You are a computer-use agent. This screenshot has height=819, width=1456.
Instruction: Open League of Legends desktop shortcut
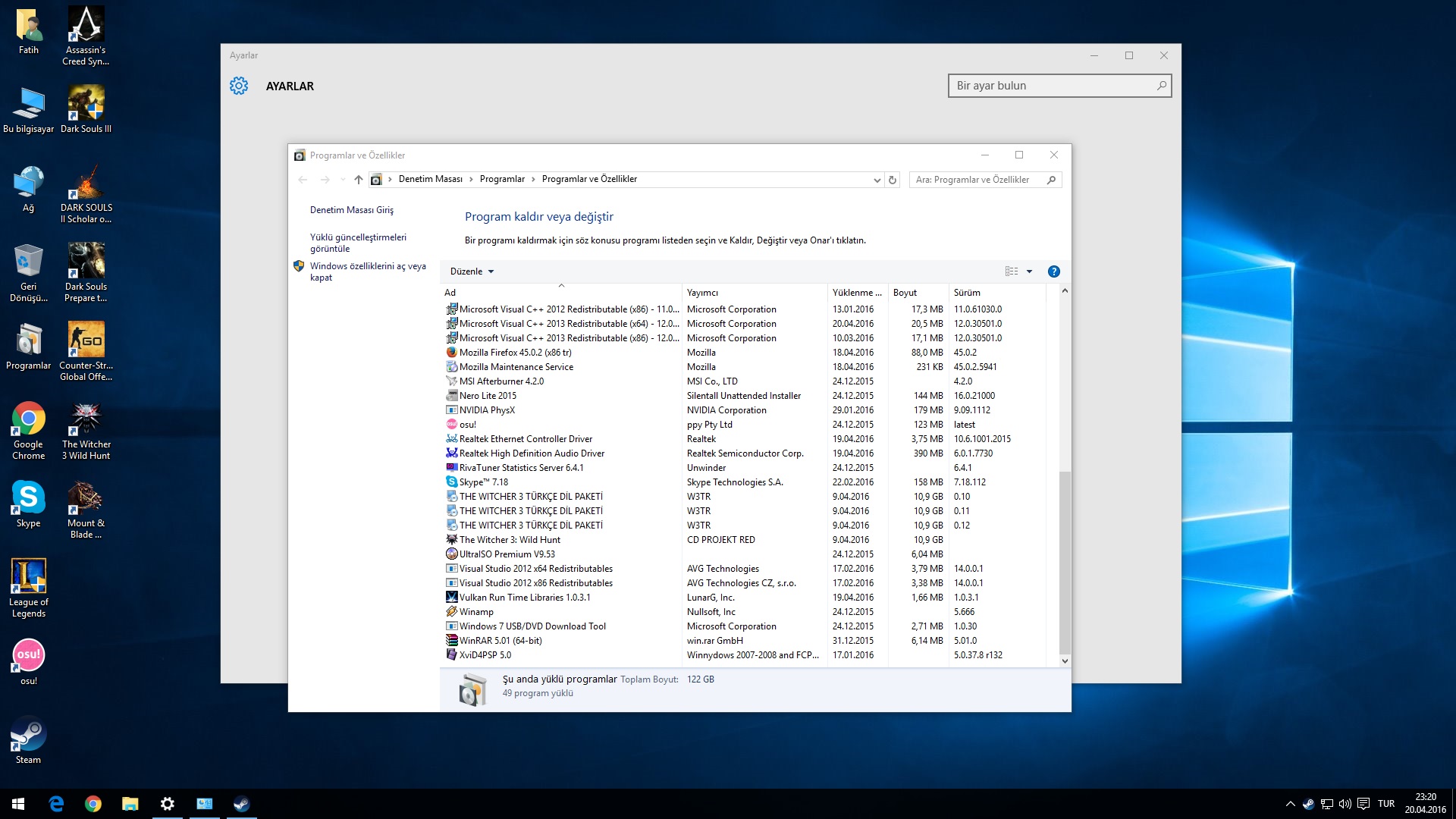[x=28, y=588]
